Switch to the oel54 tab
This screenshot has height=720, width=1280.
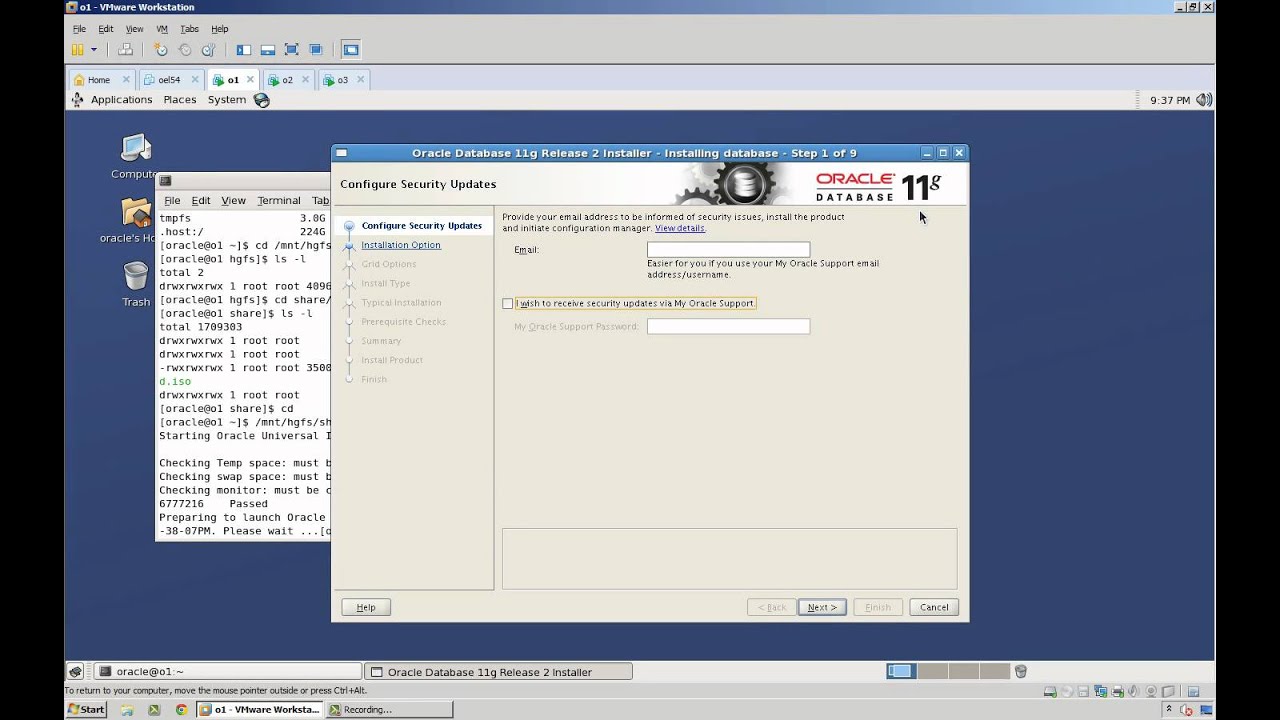[169, 80]
